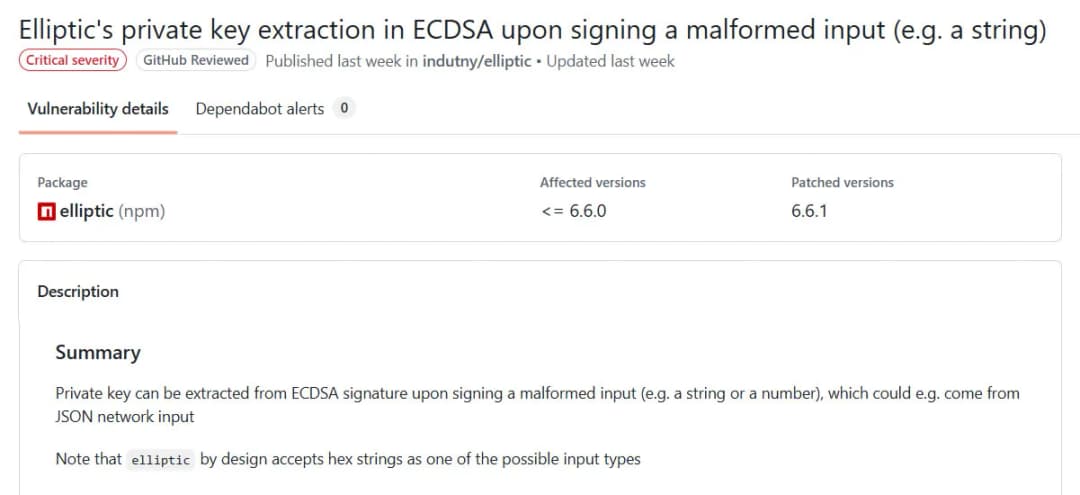Click the affected version <= 6.6.0
This screenshot has width=1080, height=495.
(x=573, y=212)
